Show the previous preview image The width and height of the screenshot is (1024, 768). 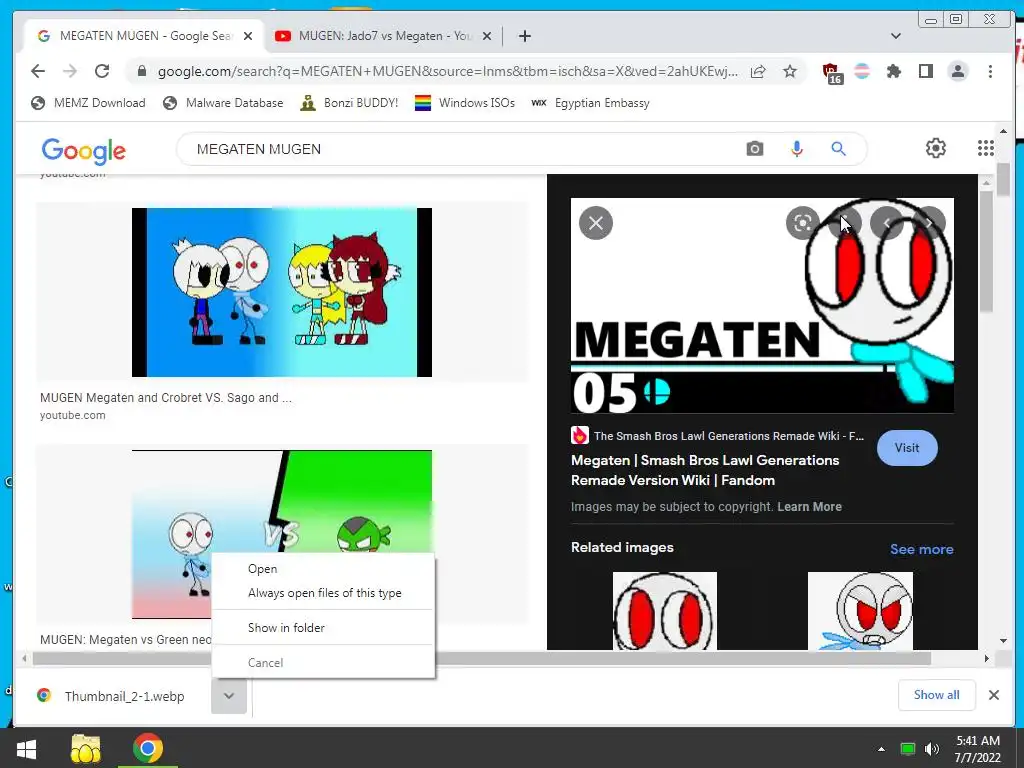tap(887, 223)
